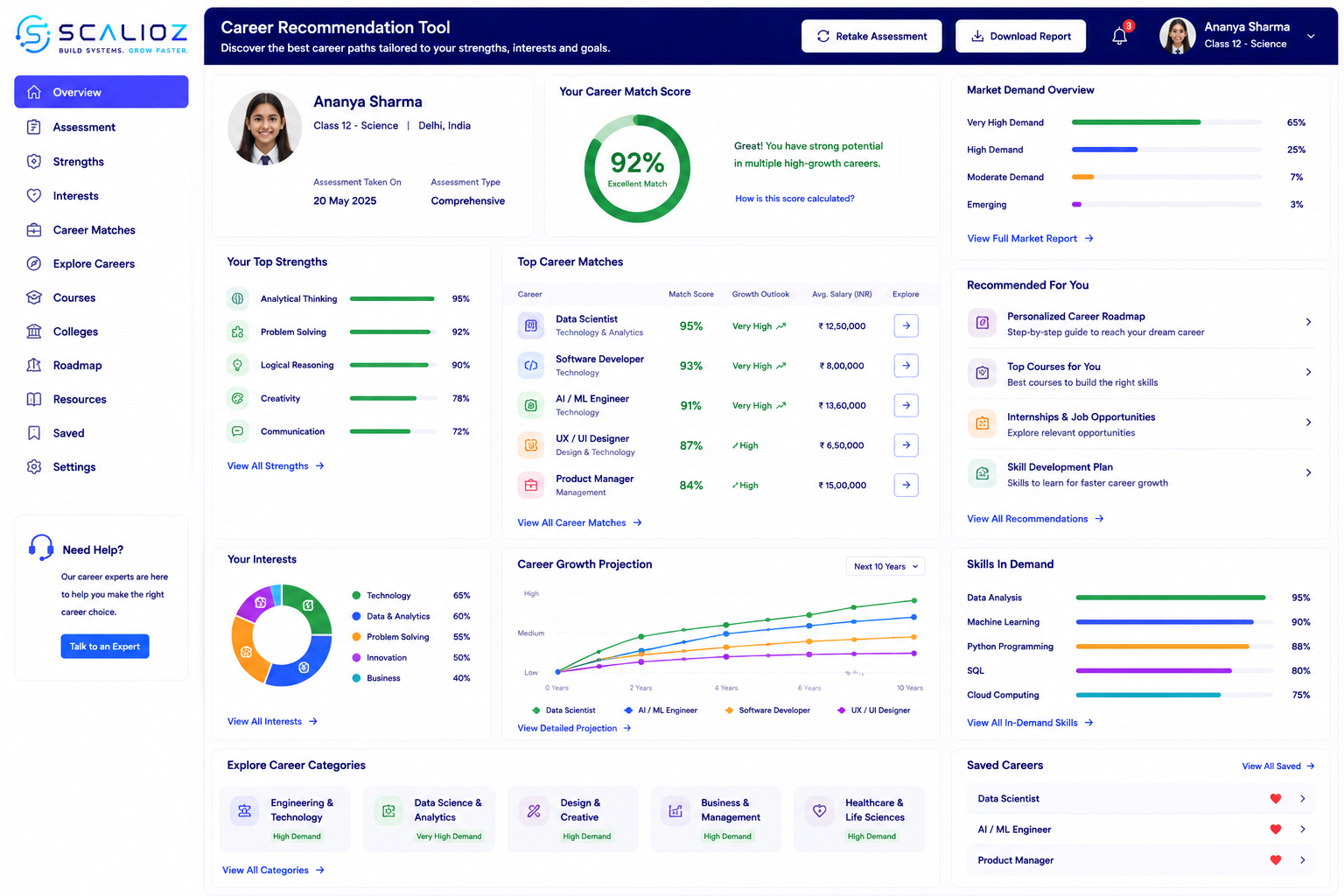This screenshot has height=896, width=1344.
Task: Click the Software Developer code icon
Action: (x=531, y=366)
